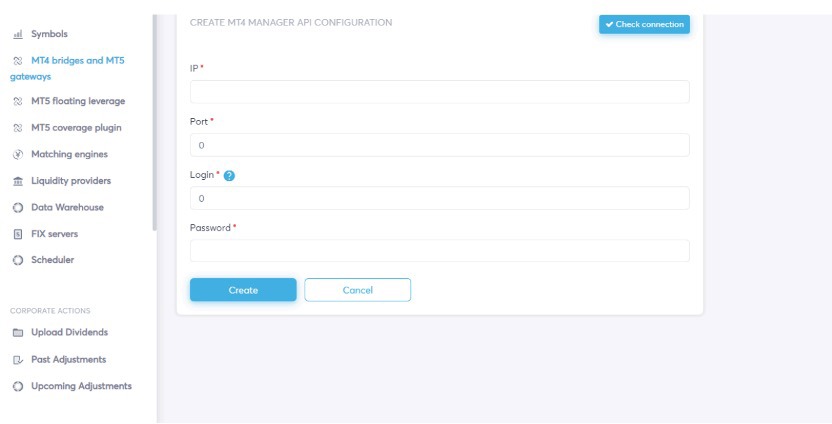This screenshot has width=832, height=424.
Task: Click the sidebar vertical scrollbar
Action: [154, 122]
